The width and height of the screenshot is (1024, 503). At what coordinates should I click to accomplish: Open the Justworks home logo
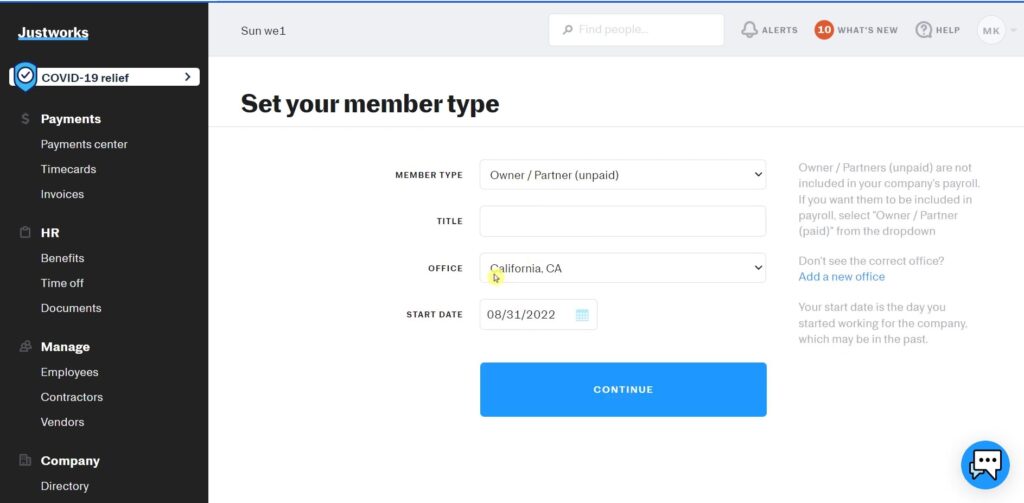pos(53,33)
